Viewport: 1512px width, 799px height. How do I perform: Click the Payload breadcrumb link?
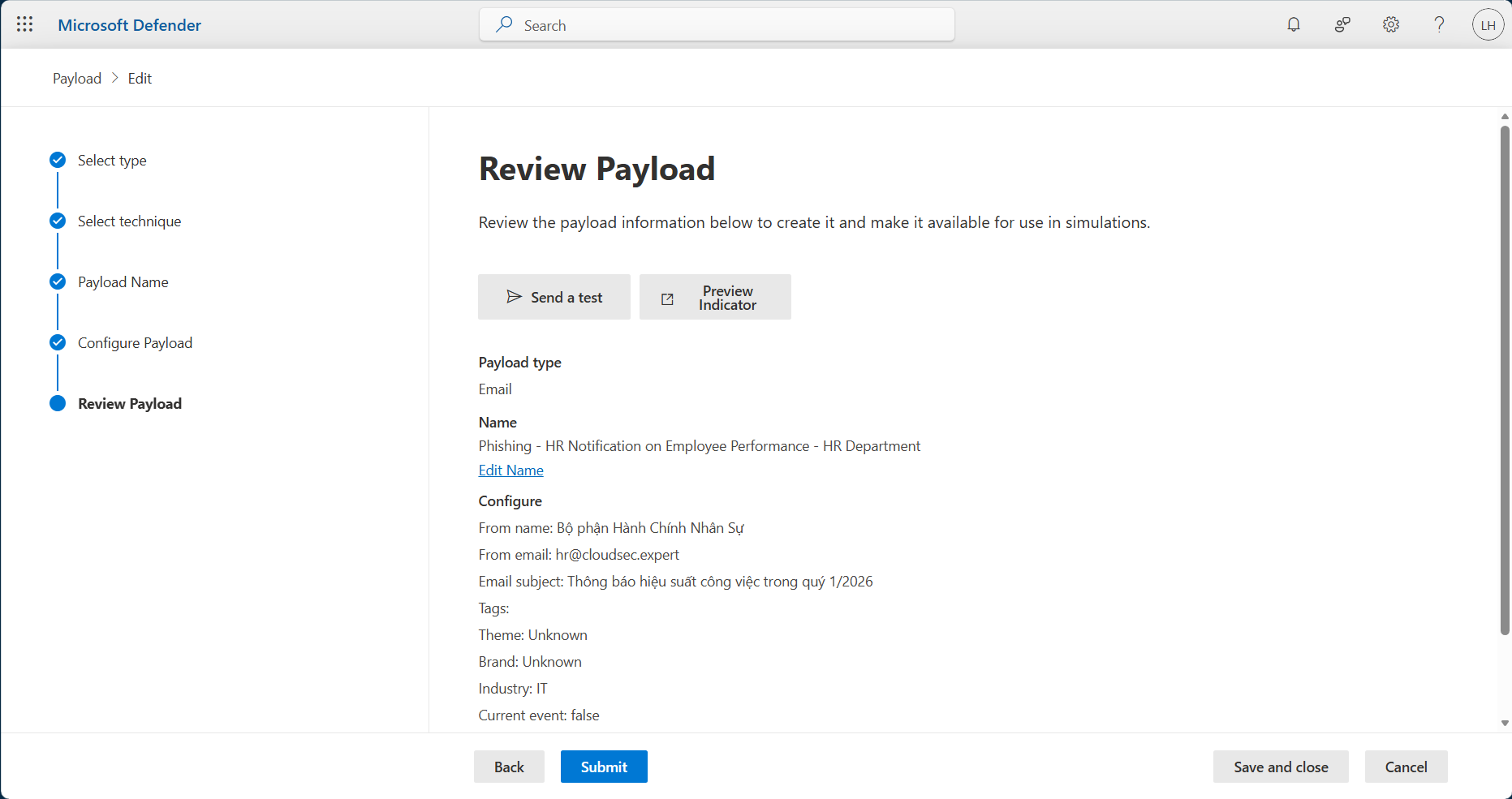click(77, 79)
